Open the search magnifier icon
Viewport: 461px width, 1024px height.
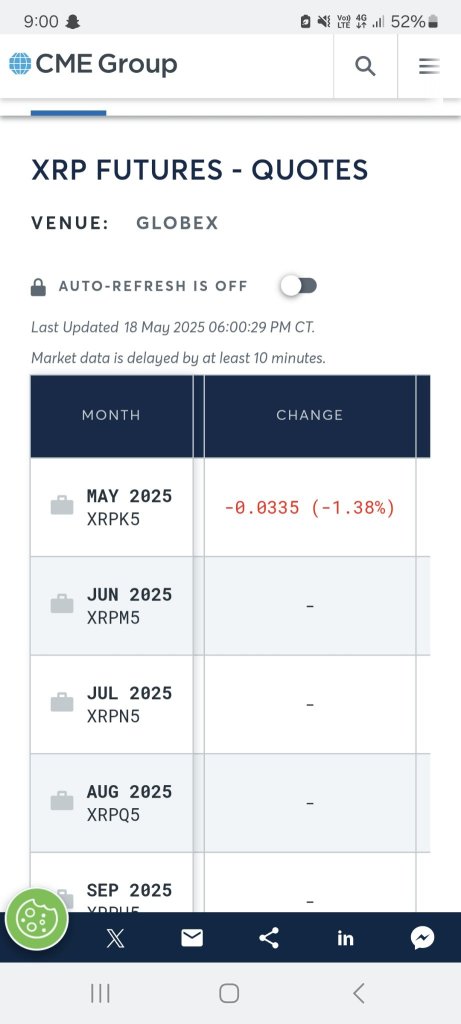(365, 66)
